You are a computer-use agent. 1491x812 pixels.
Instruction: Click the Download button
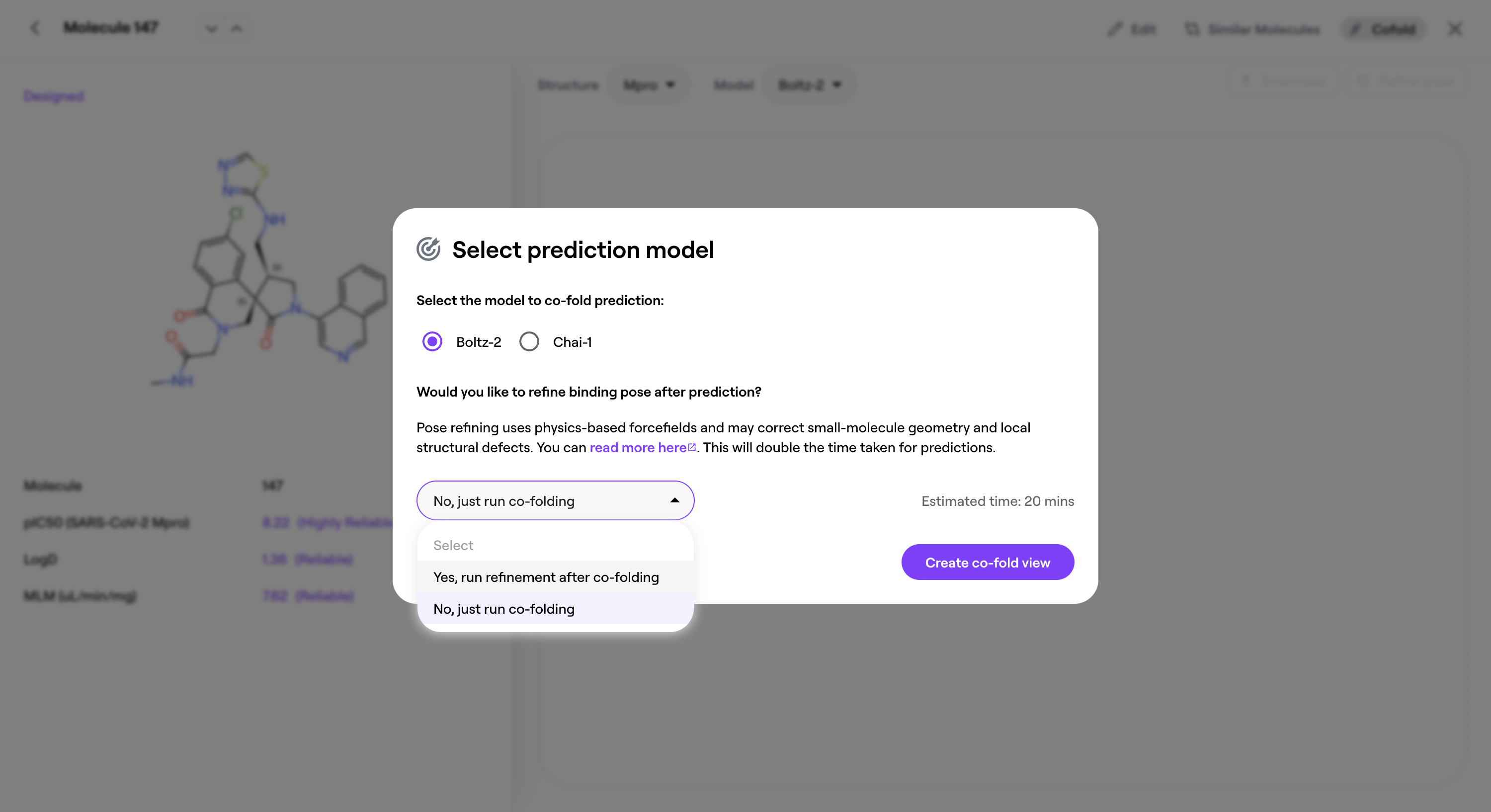point(1283,81)
